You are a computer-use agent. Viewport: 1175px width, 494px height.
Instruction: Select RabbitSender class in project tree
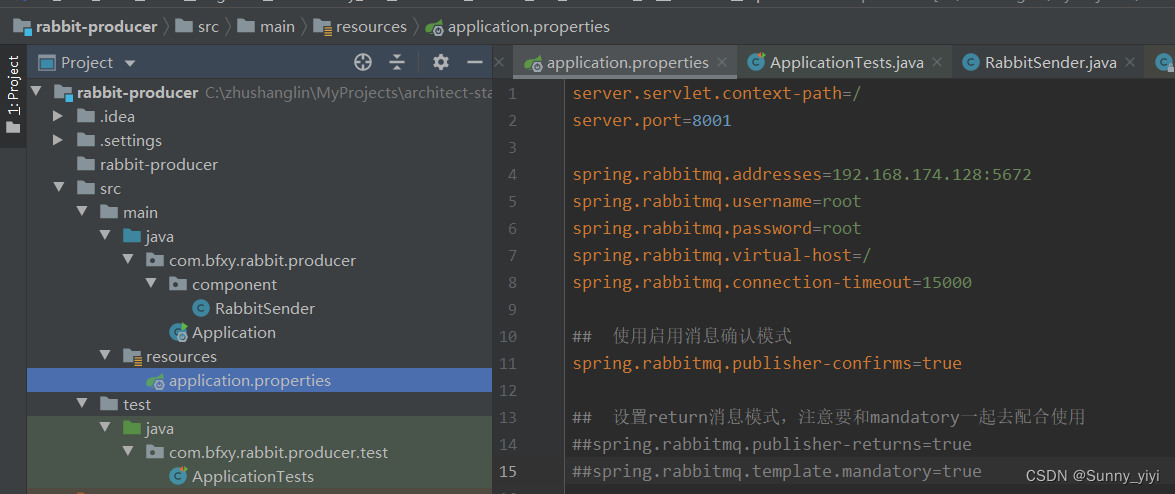coord(265,308)
